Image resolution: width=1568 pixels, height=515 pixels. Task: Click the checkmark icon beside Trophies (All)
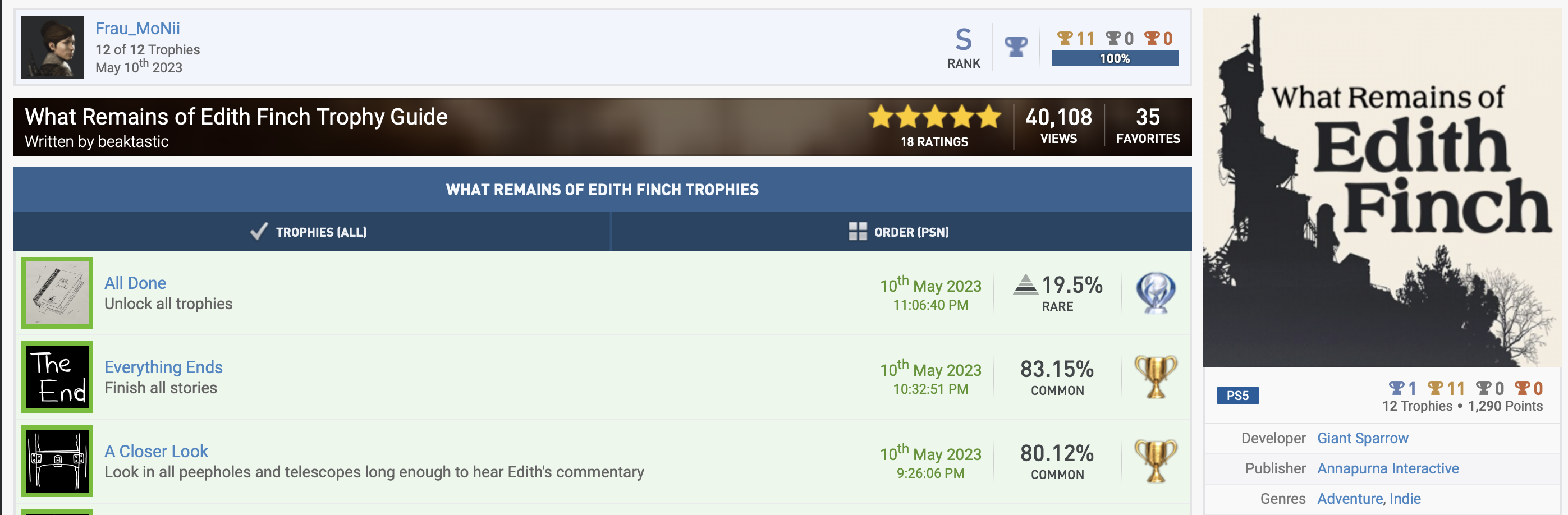(259, 231)
